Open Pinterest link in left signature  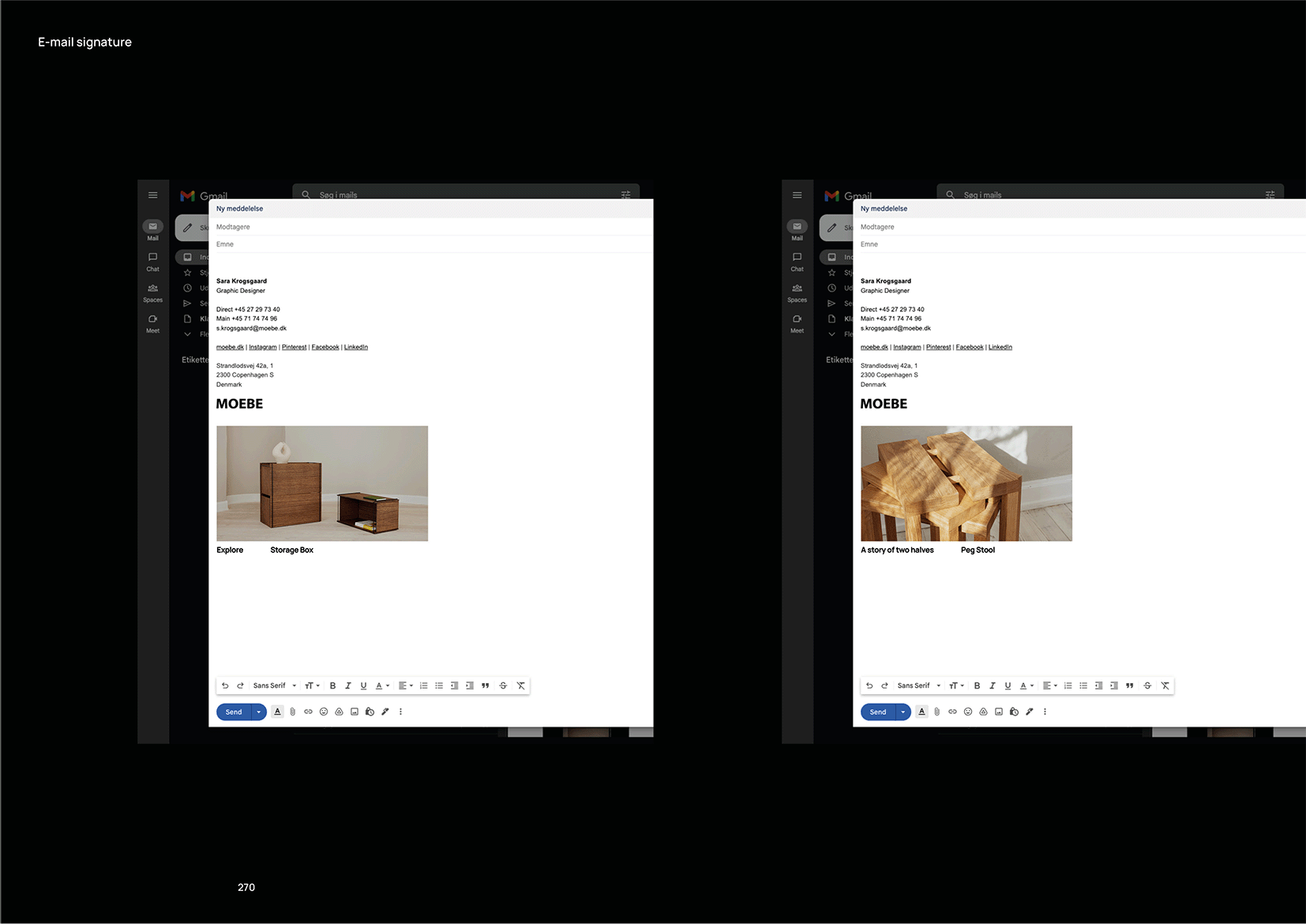click(294, 347)
